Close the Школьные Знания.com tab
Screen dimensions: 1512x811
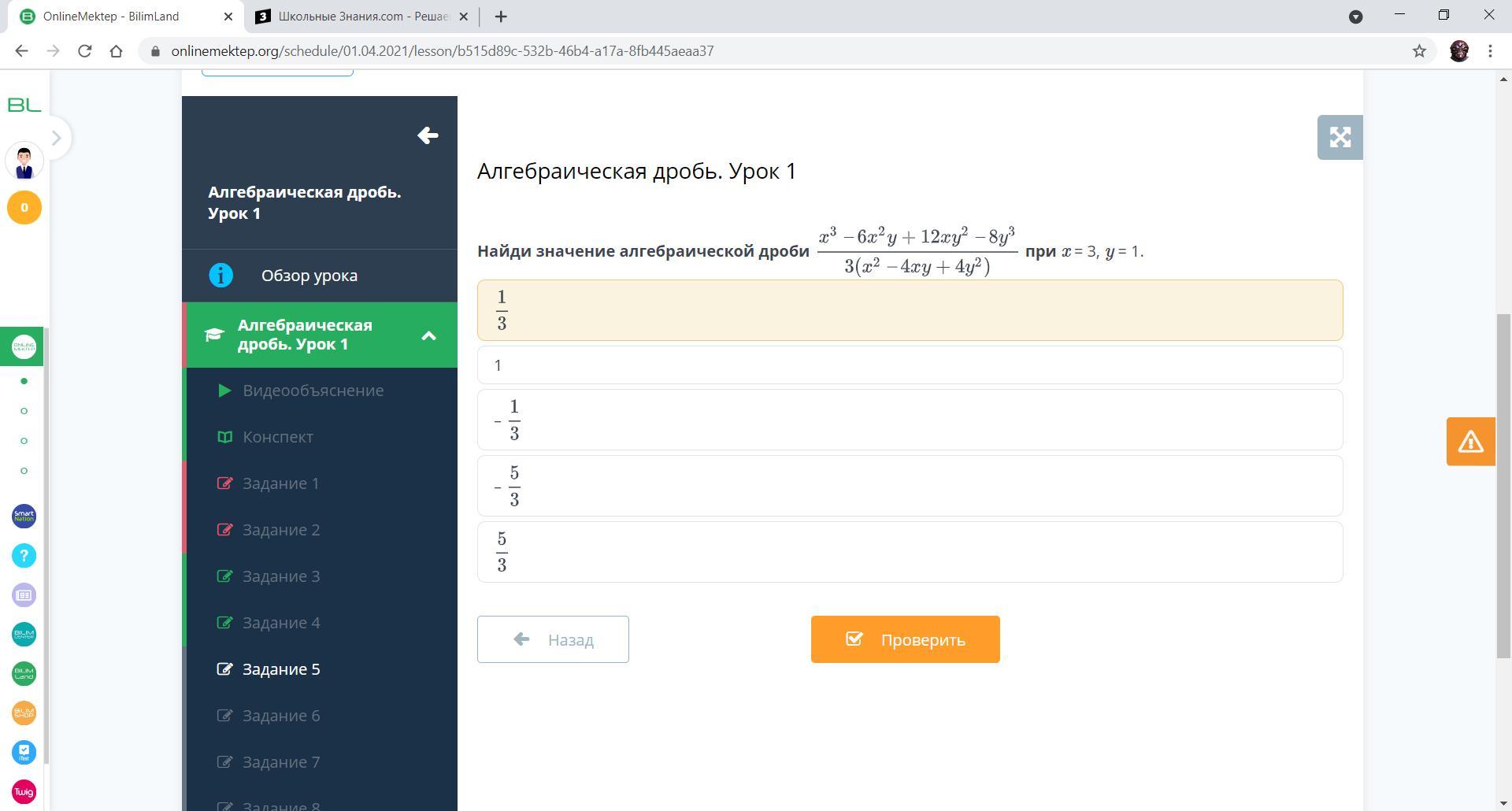463,17
